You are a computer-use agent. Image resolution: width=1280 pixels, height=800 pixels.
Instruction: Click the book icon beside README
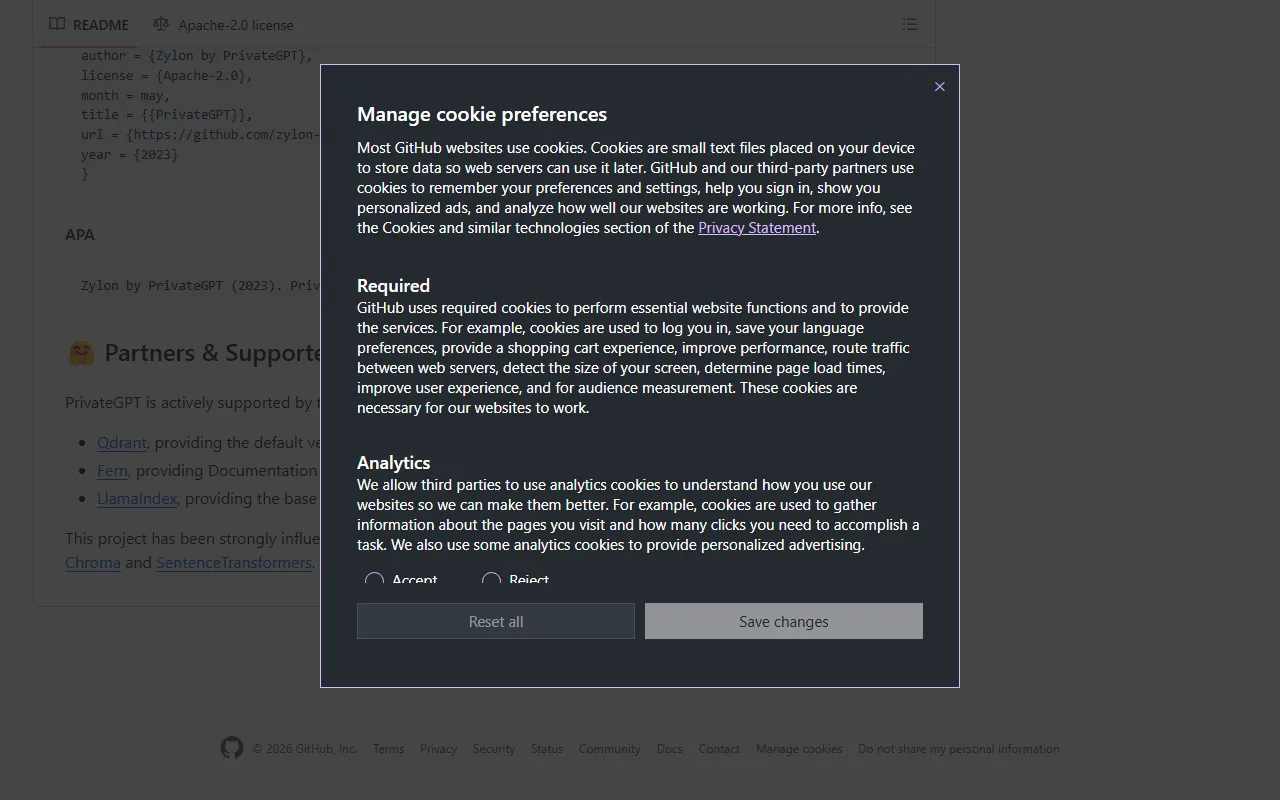pyautogui.click(x=58, y=24)
